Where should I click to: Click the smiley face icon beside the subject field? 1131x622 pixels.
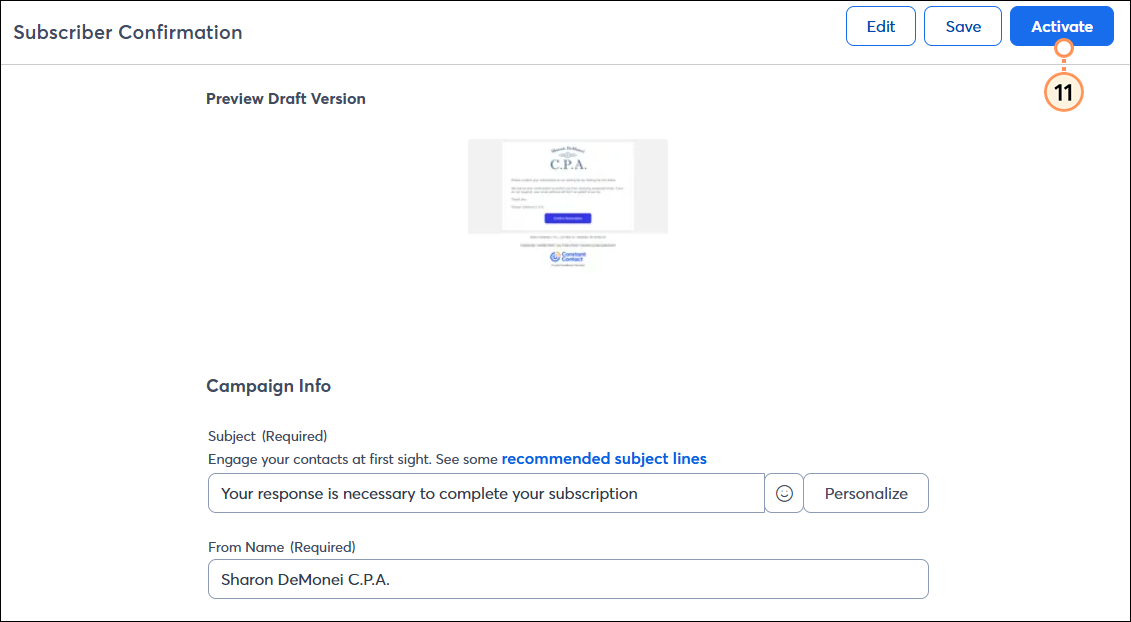coord(784,493)
